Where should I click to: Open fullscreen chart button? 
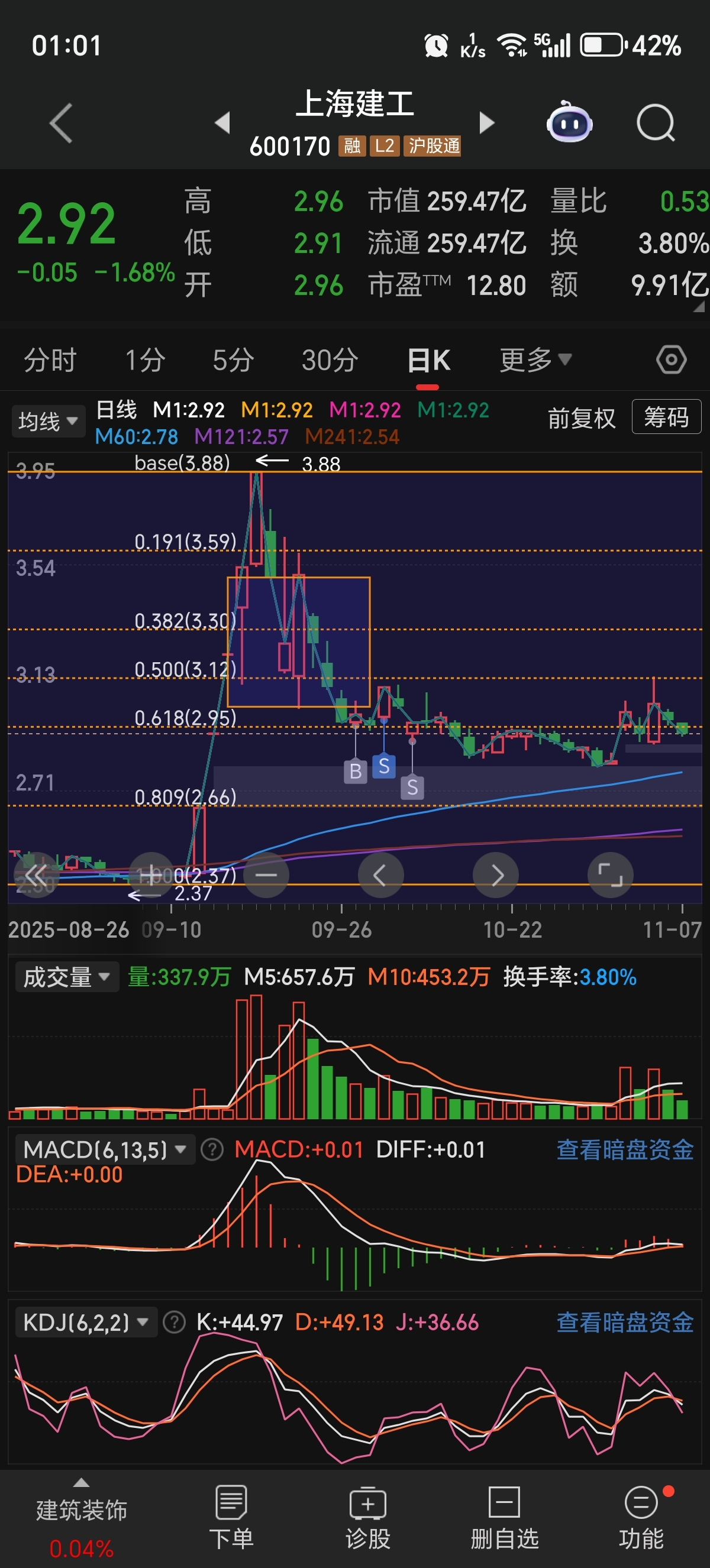610,875
